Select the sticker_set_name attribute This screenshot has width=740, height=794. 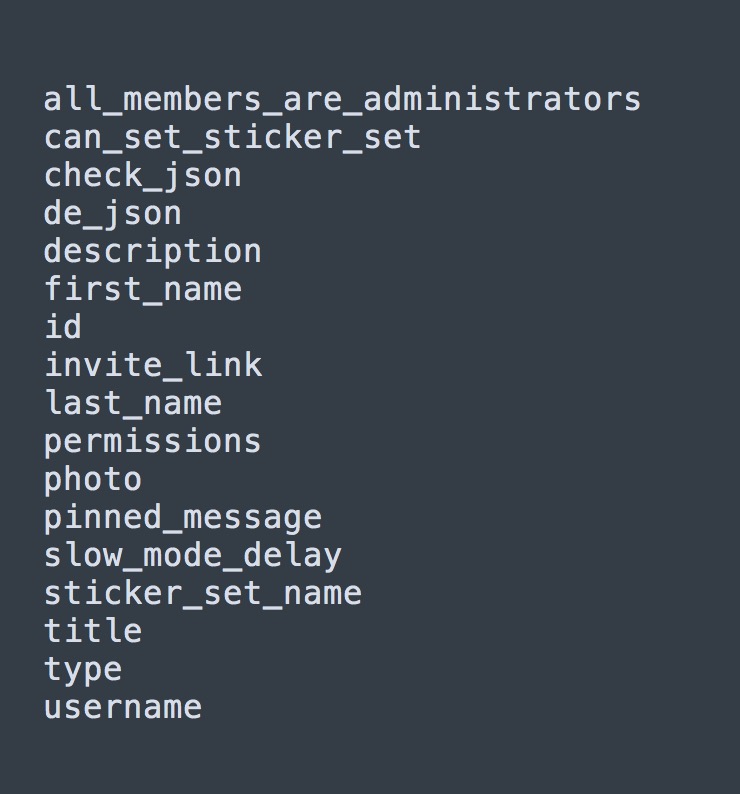pyautogui.click(x=202, y=594)
